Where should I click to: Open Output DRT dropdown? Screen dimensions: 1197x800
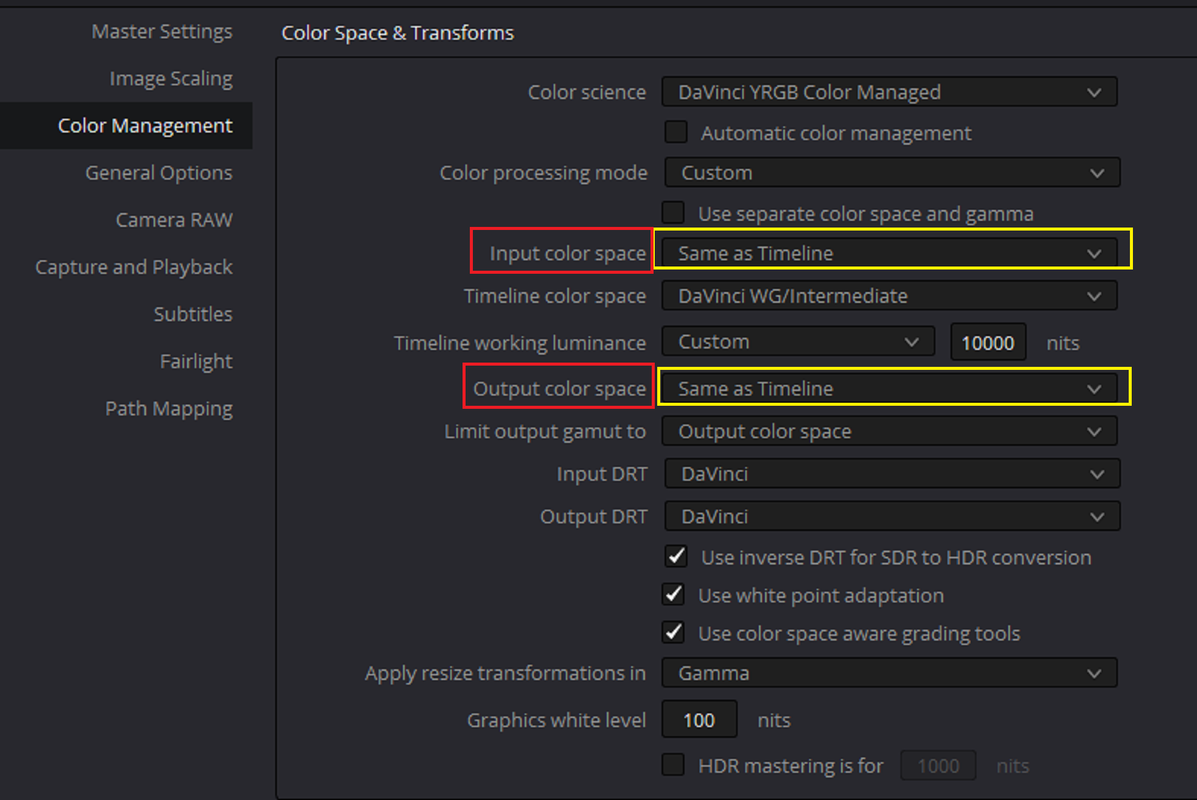(892, 516)
